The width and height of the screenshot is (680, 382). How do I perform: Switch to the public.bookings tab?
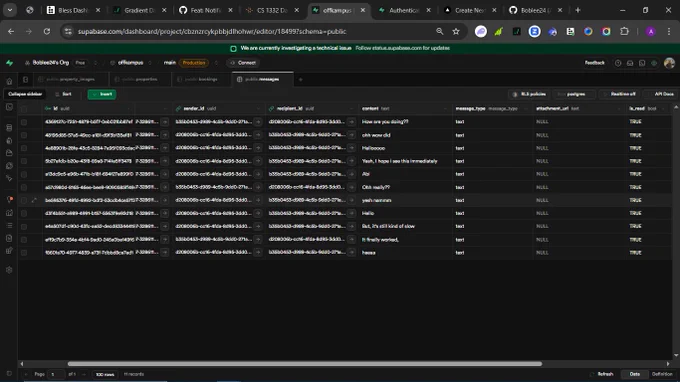tap(201, 80)
